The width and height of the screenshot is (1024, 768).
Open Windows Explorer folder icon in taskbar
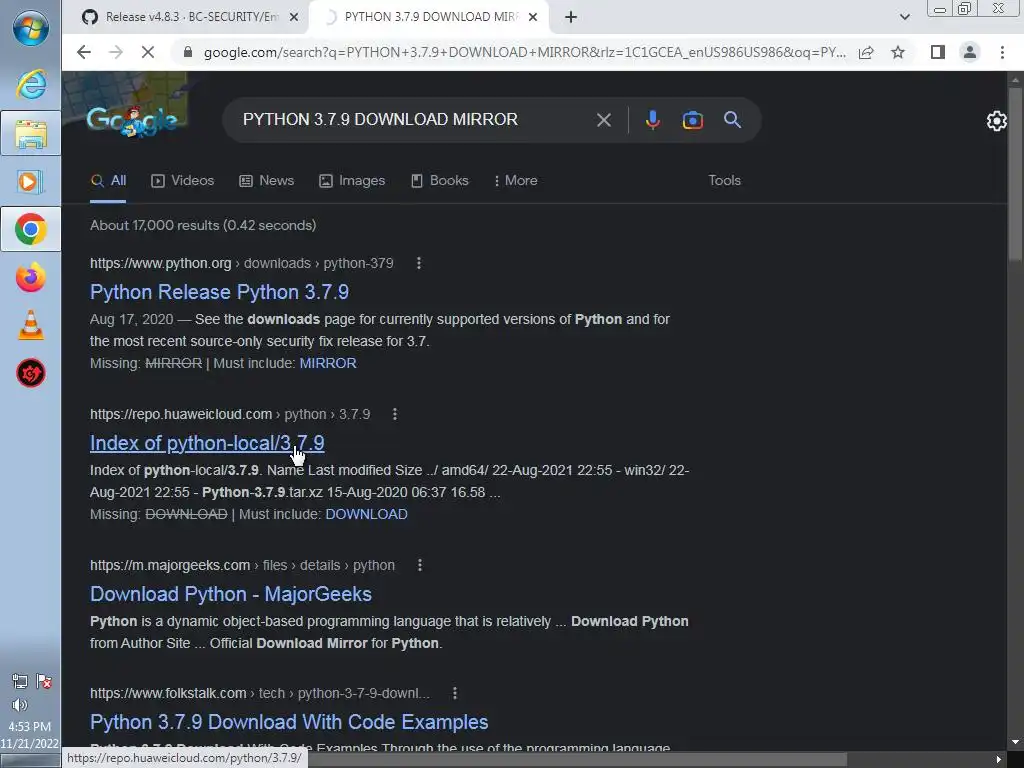31,133
